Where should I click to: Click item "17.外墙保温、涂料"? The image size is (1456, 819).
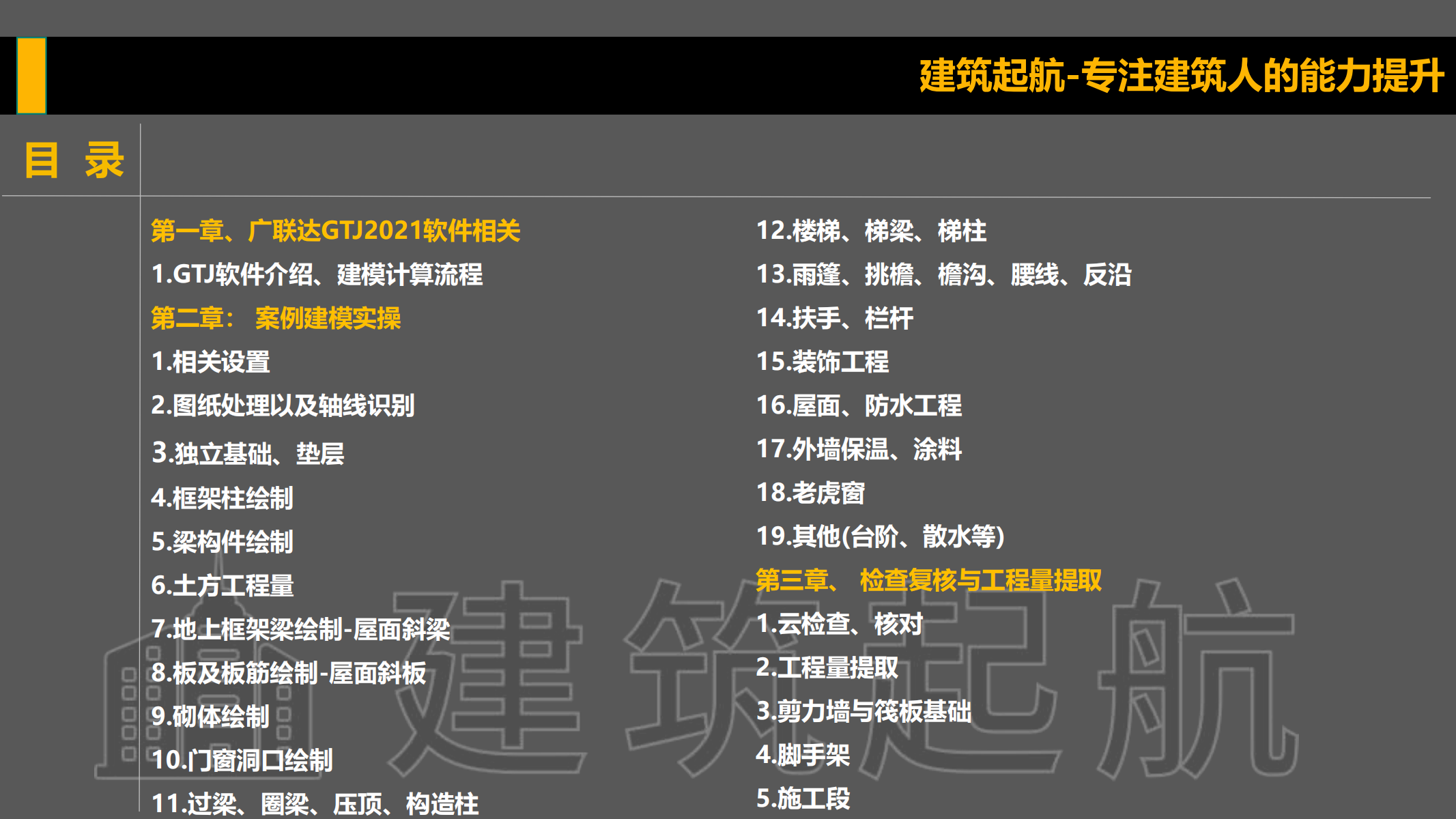pyautogui.click(x=859, y=449)
